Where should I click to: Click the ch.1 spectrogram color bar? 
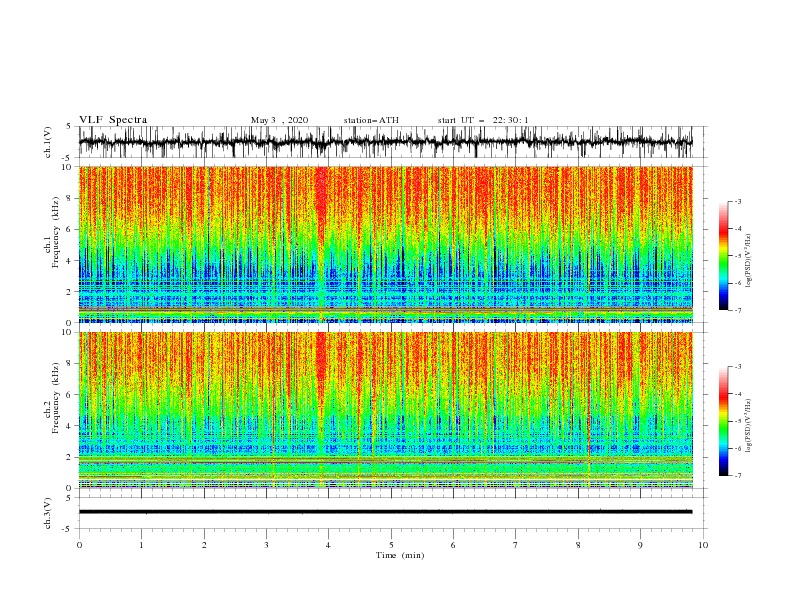723,256
